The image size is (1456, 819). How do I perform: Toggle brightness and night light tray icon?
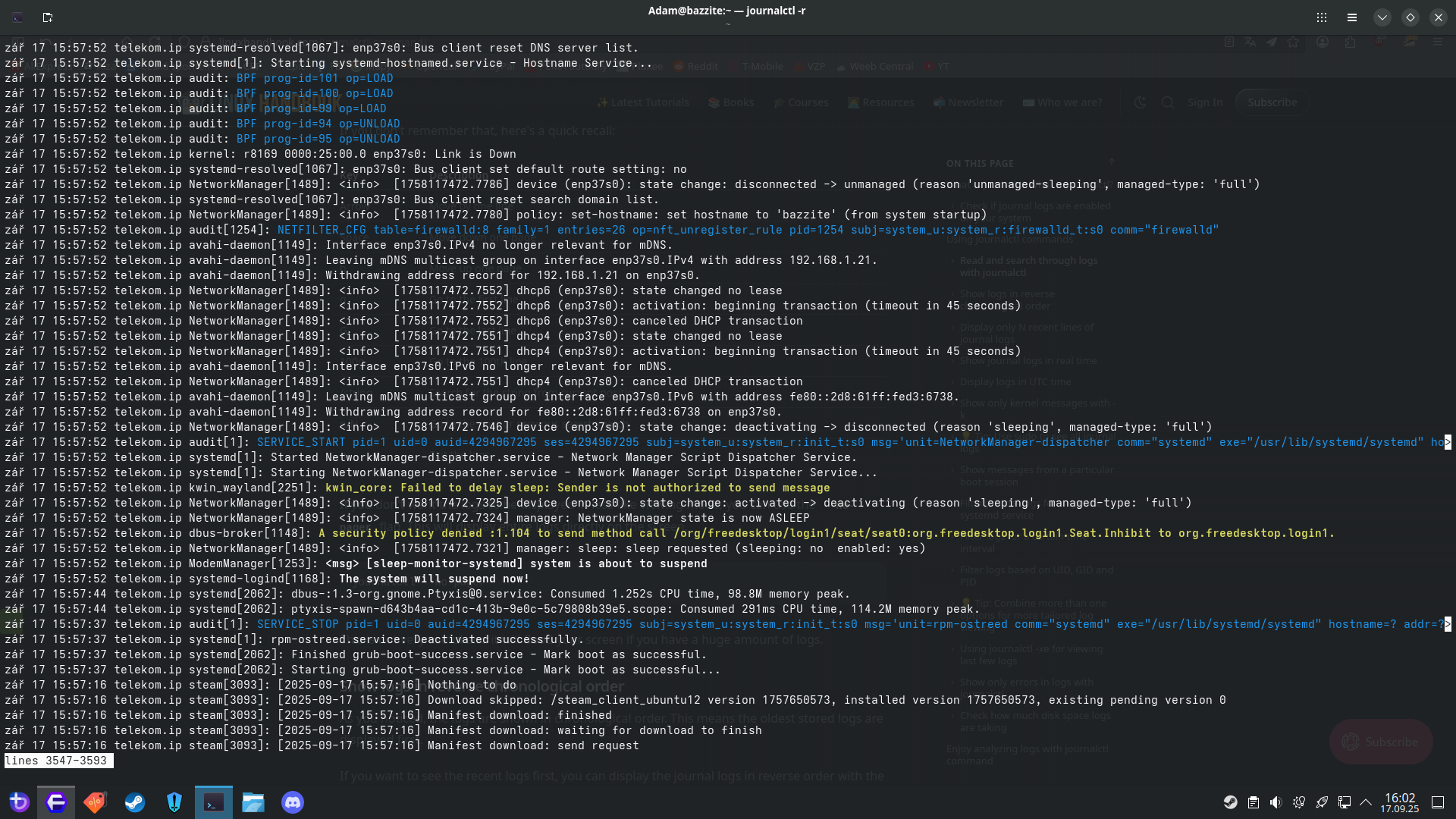coord(1299,802)
